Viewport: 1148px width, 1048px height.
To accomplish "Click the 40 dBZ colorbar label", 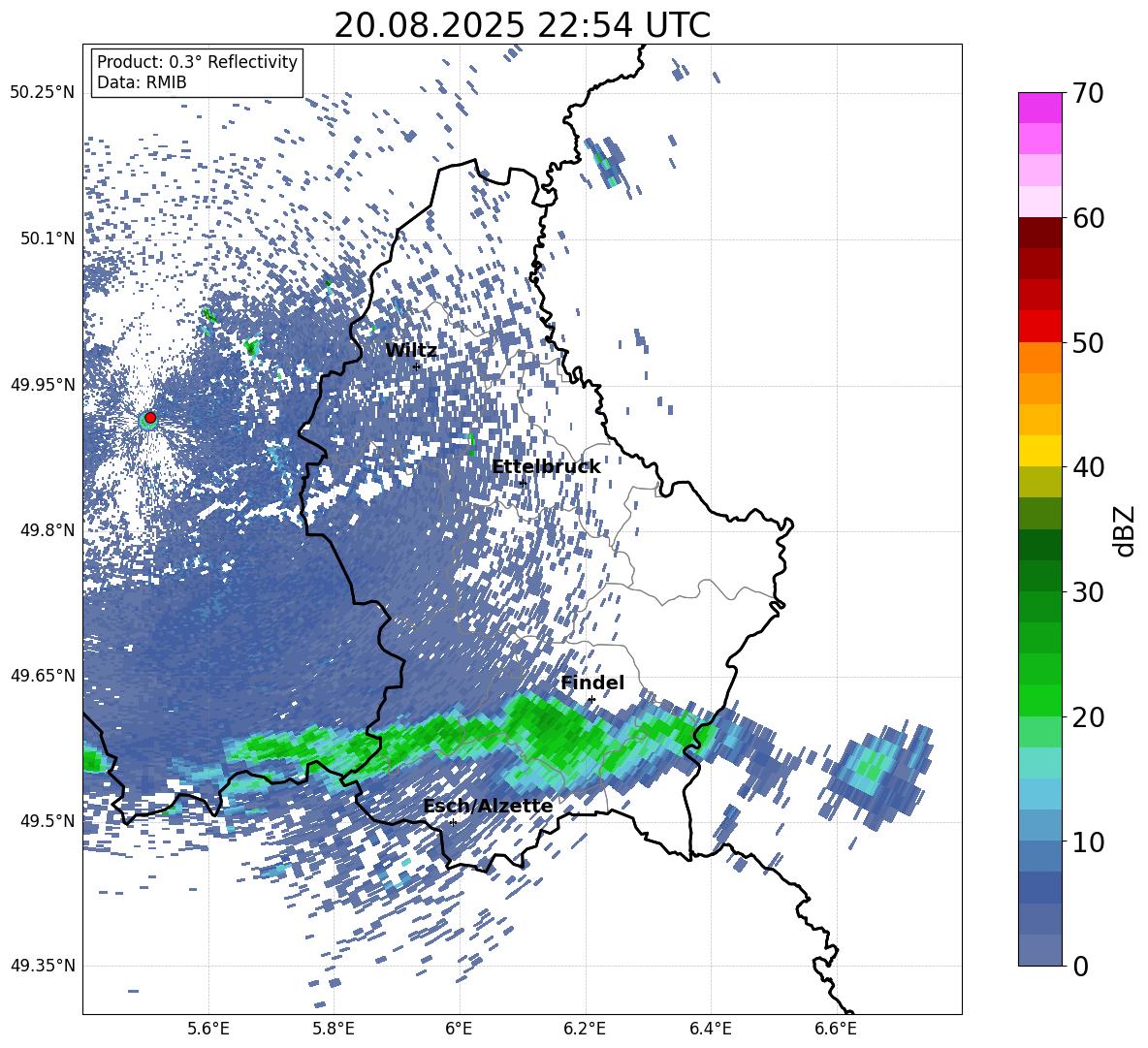I will [x=1088, y=467].
